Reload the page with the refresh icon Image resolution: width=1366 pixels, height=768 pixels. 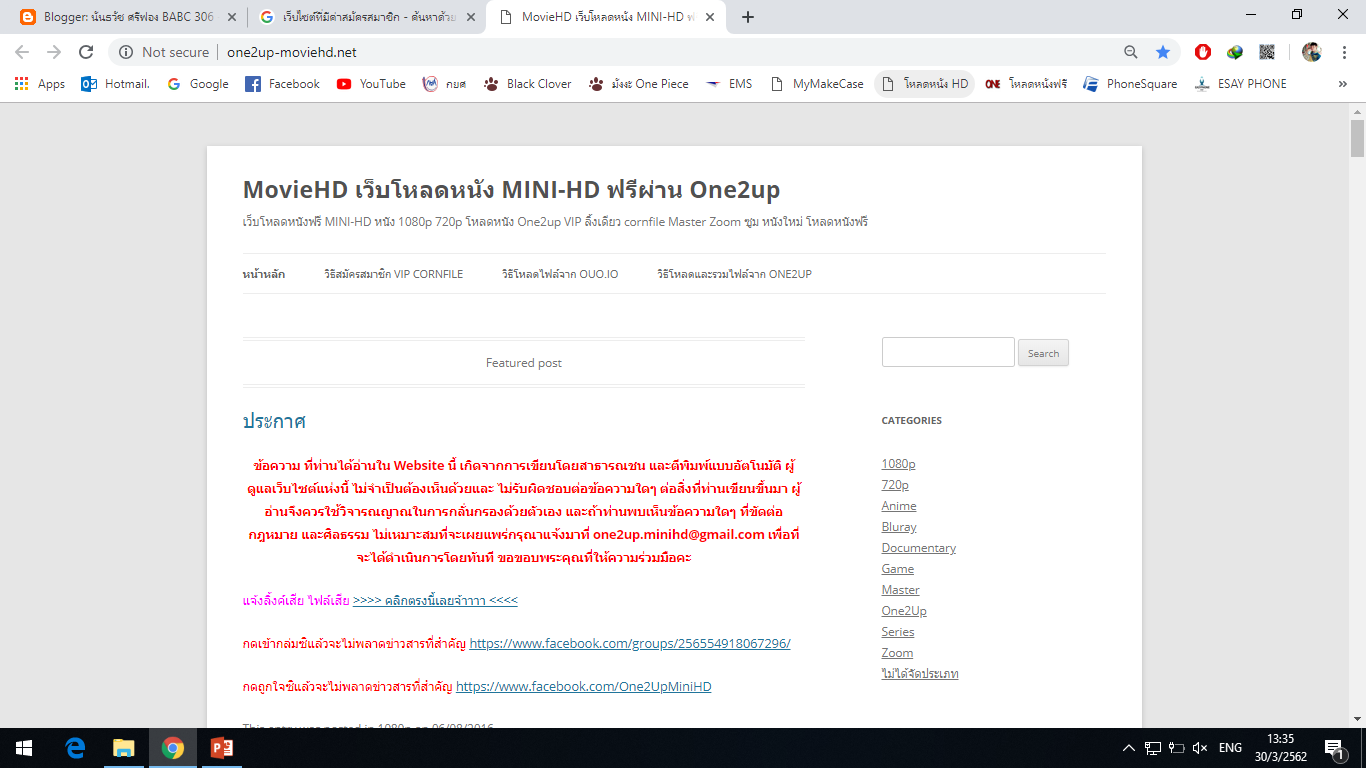tap(84, 52)
